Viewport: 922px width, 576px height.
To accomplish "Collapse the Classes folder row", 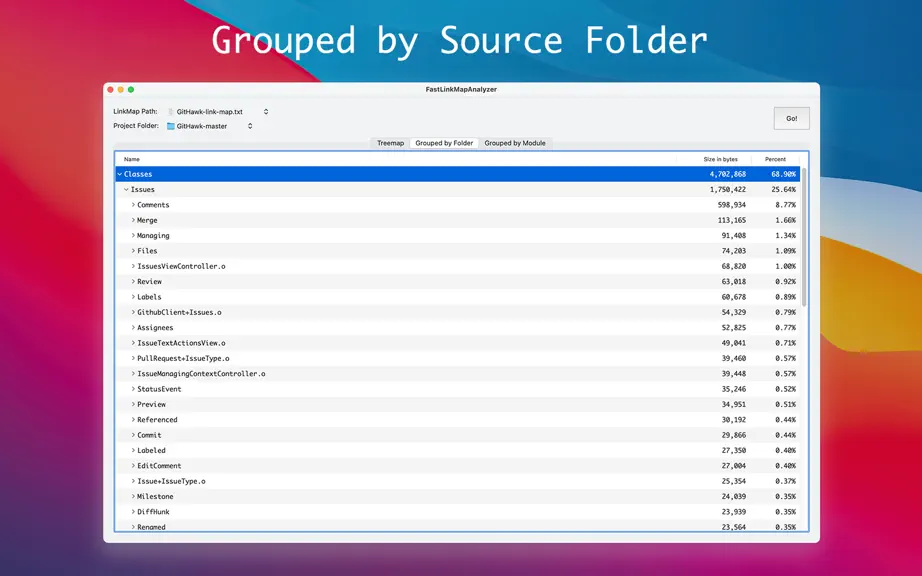I will pyautogui.click(x=120, y=174).
